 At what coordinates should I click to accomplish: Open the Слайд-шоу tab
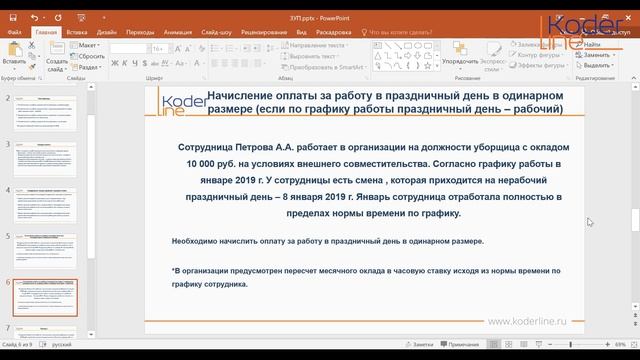point(216,32)
